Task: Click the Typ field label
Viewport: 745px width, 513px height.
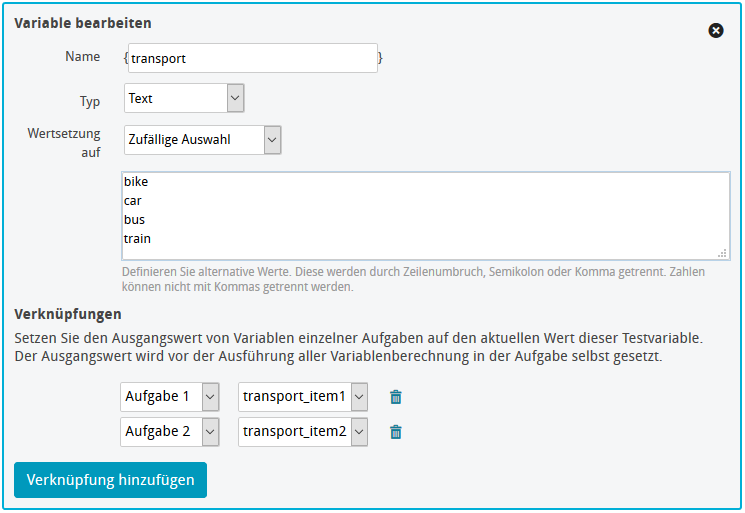Action: pyautogui.click(x=90, y=101)
